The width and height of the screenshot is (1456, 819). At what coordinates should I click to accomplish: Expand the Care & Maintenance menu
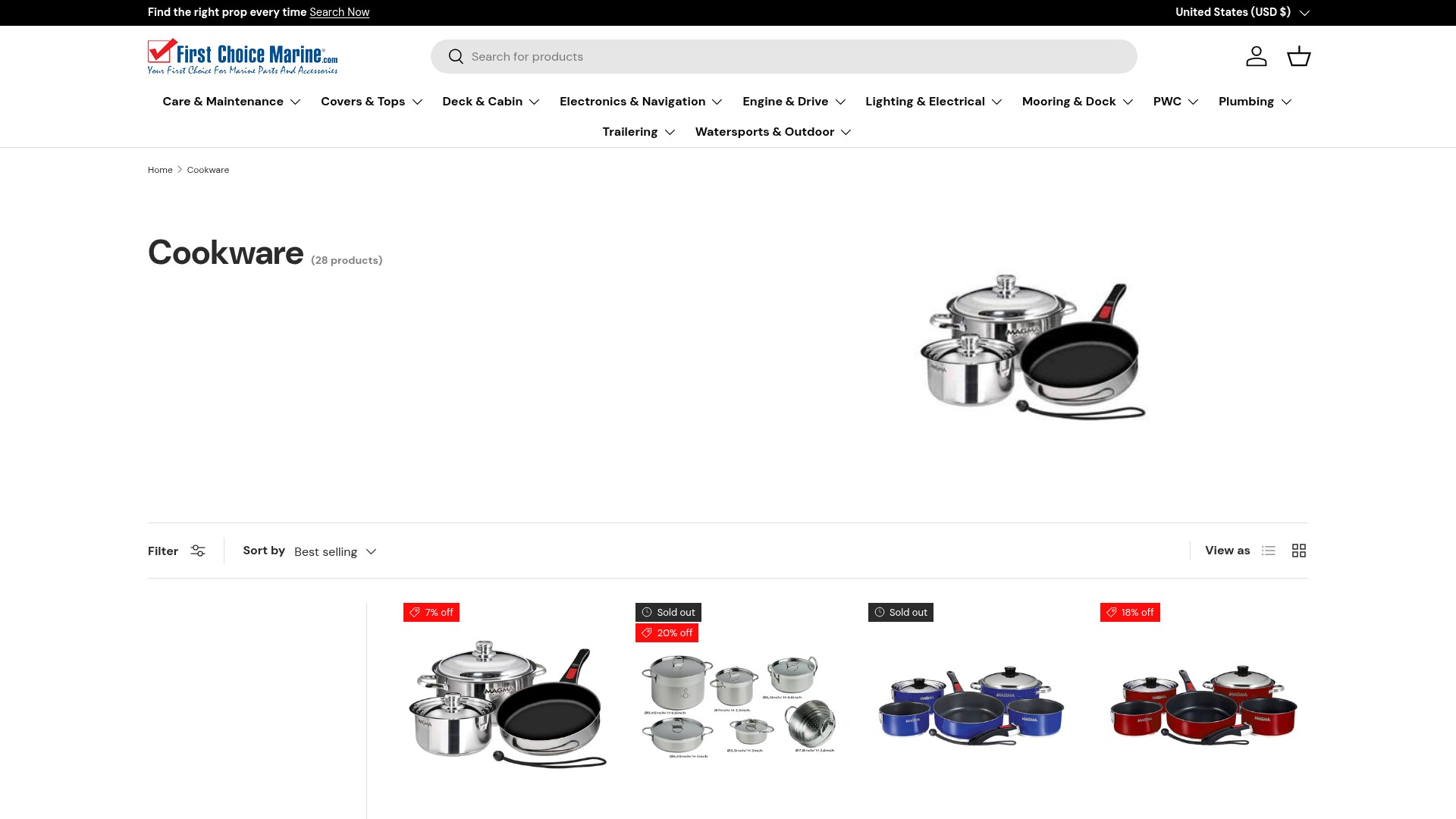coord(231,102)
